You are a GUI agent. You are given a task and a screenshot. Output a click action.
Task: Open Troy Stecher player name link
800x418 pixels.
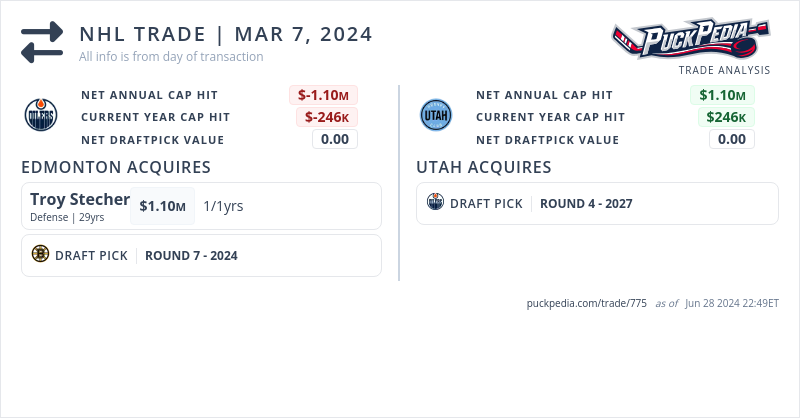[x=80, y=199]
